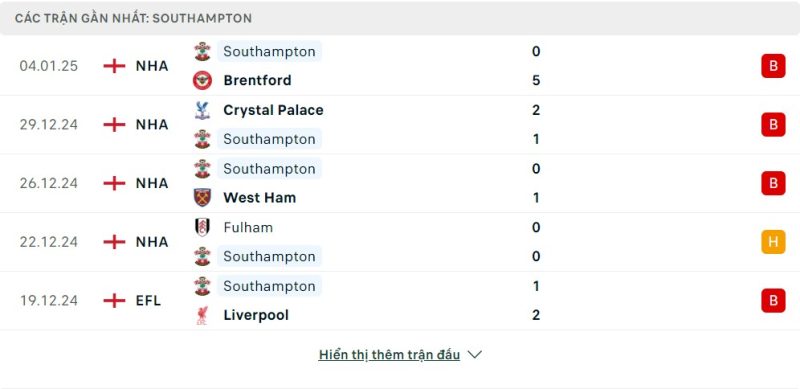Click the Brentford club crest
Screen dimensions: 800x389
click(x=202, y=80)
